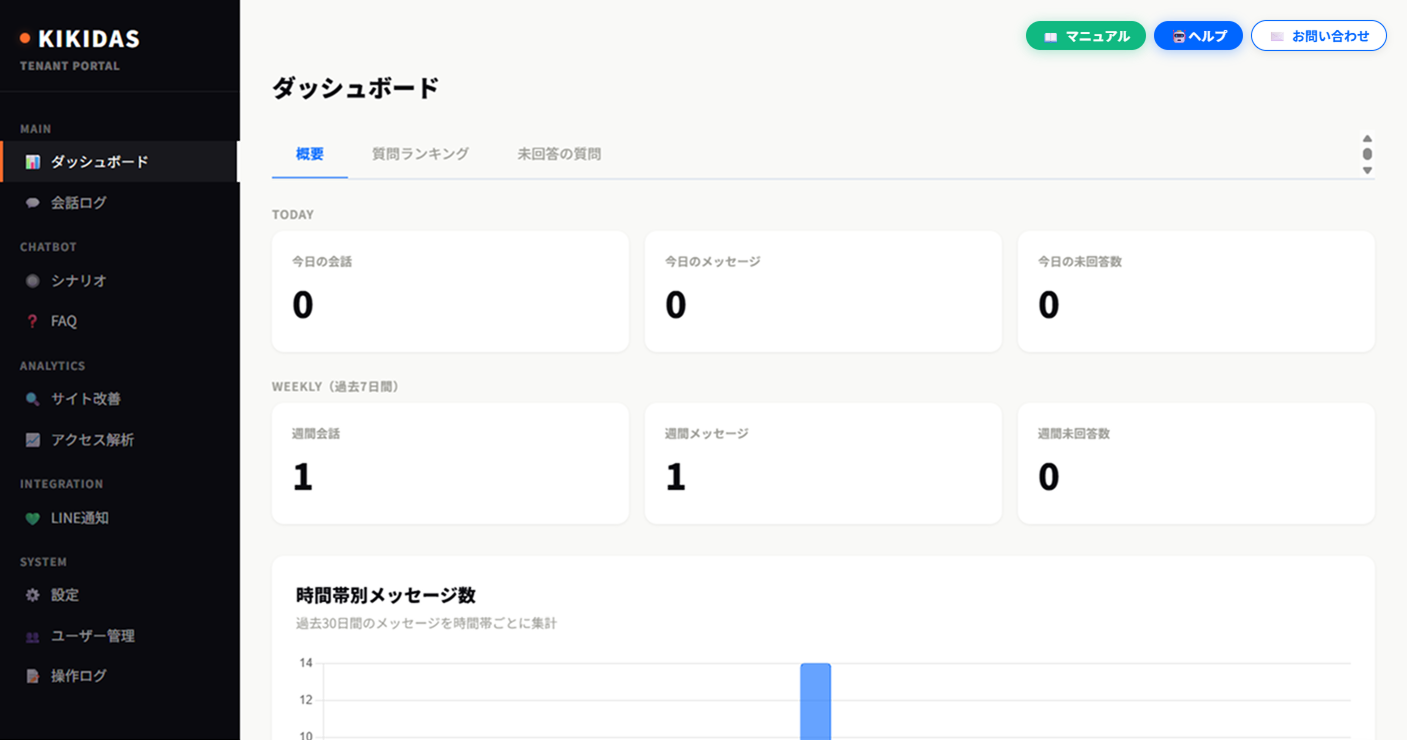The width and height of the screenshot is (1407, 740).
Task: Open the FAQ sidebar item
Action: point(119,321)
